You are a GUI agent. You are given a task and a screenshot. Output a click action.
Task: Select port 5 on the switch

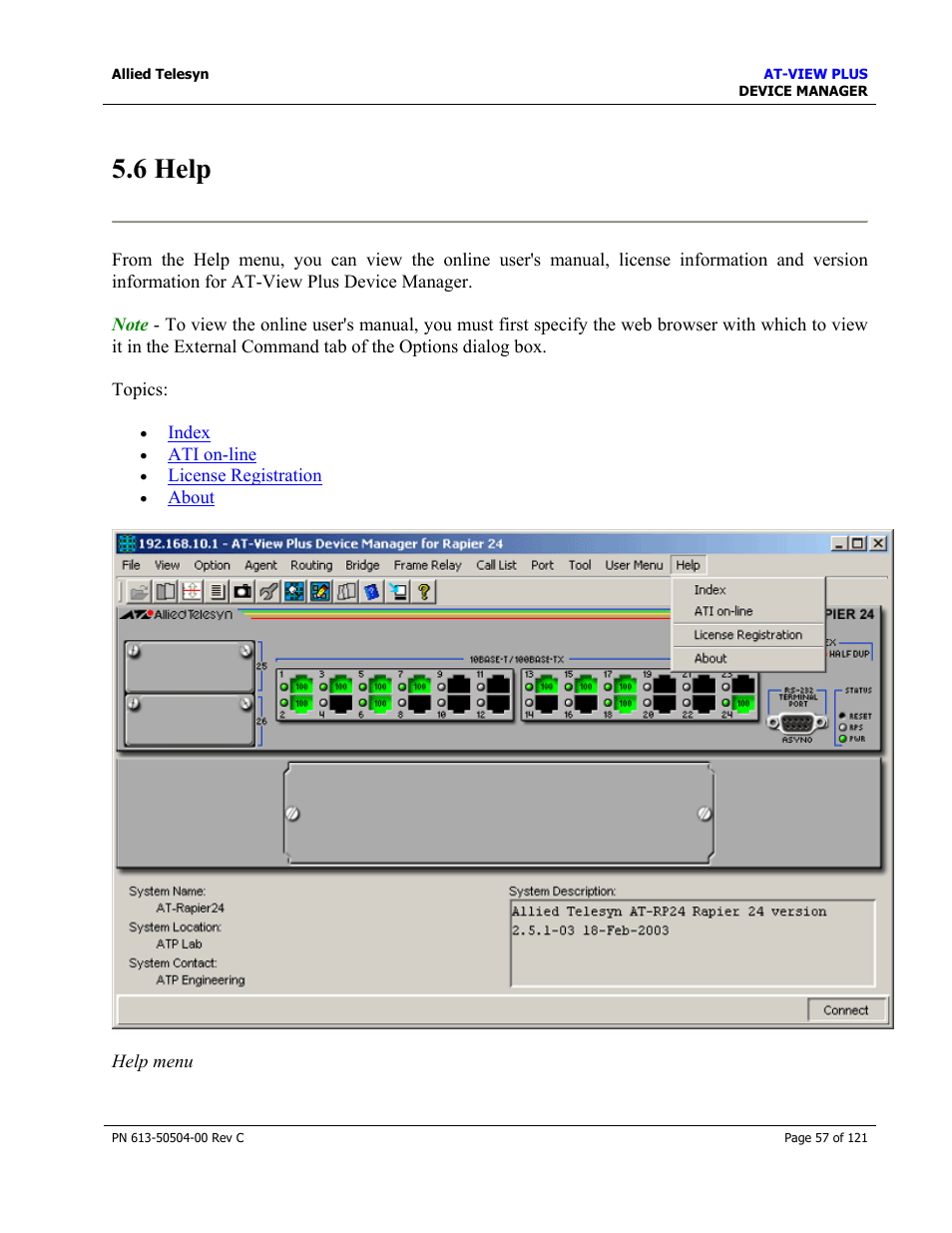pyautogui.click(x=380, y=686)
